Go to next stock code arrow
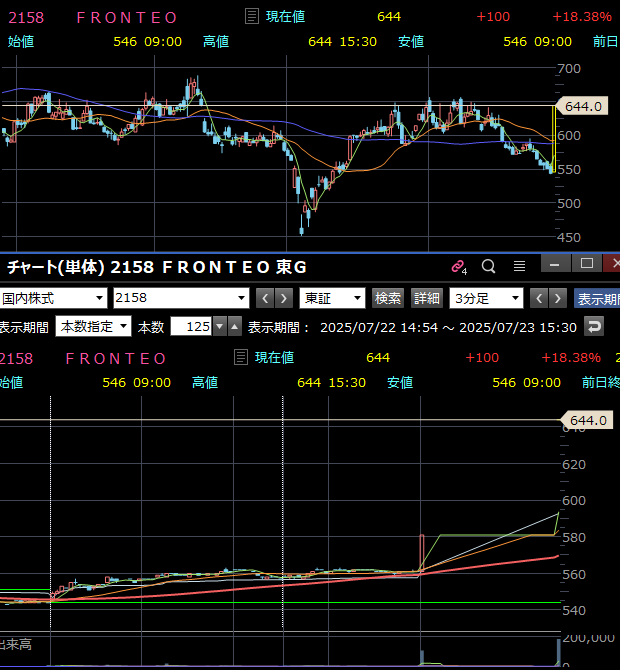Viewport: 620px width, 670px height. click(x=284, y=298)
